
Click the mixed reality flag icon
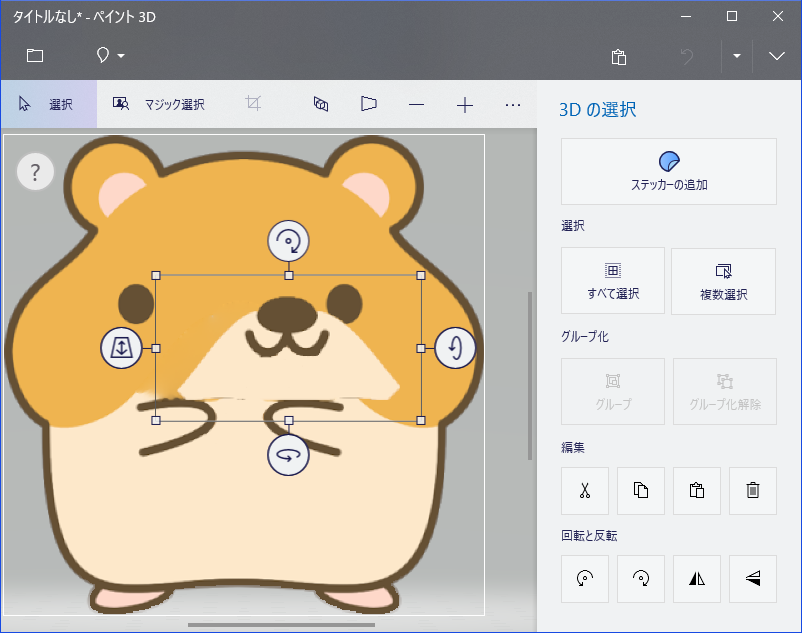pyautogui.click(x=368, y=104)
